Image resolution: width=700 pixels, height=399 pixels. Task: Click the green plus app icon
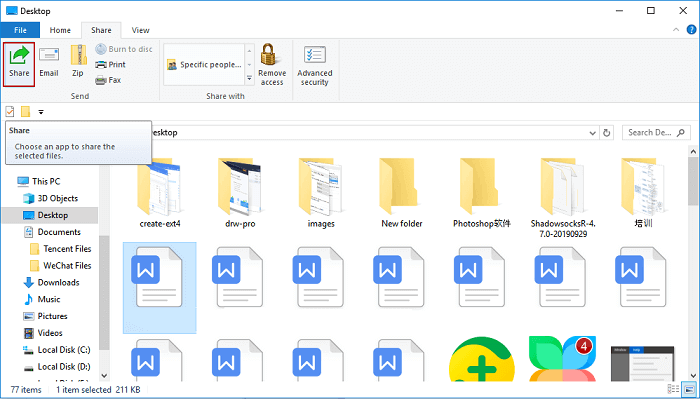(482, 359)
